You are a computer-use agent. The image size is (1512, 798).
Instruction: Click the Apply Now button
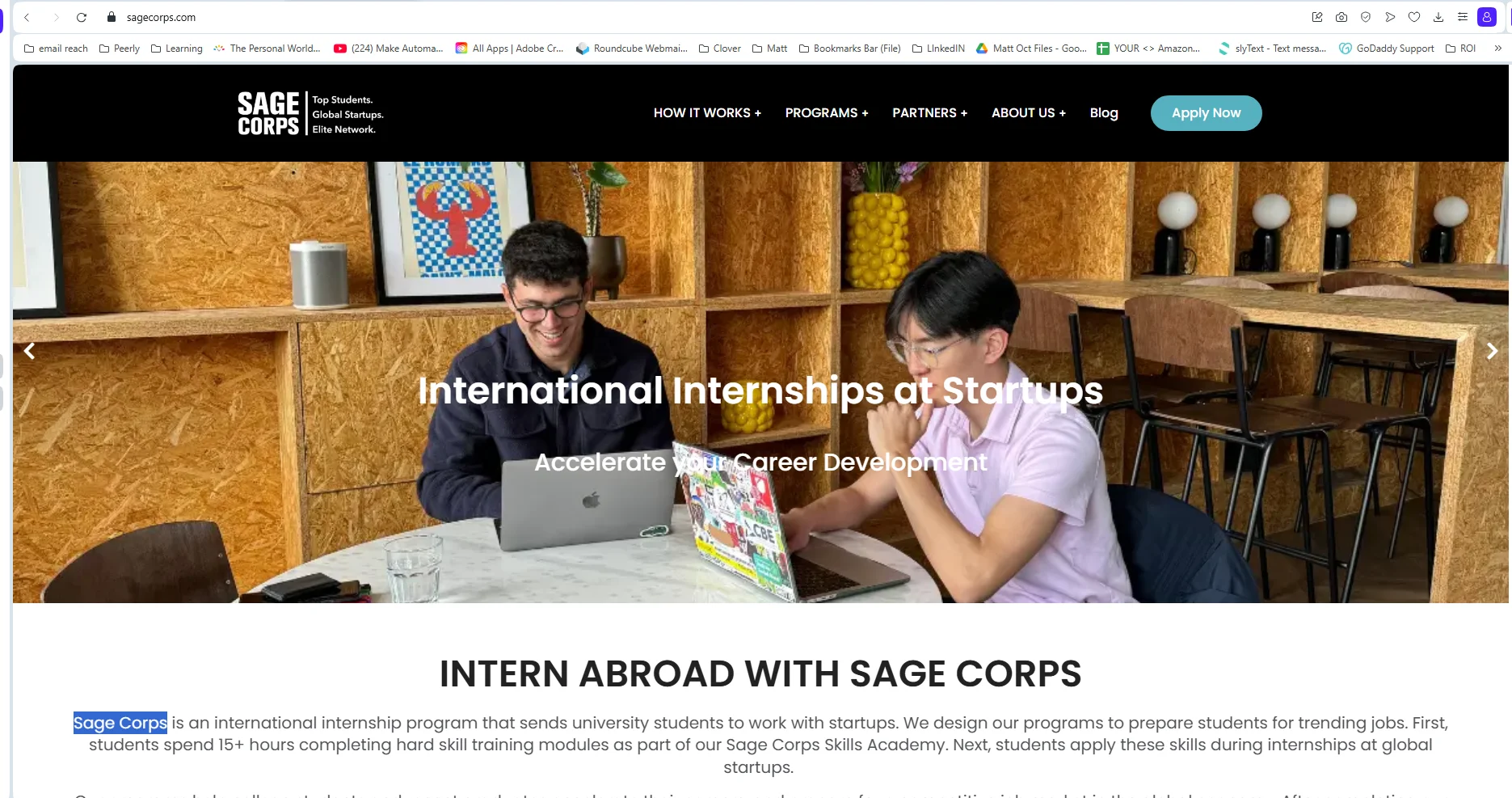pyautogui.click(x=1206, y=113)
